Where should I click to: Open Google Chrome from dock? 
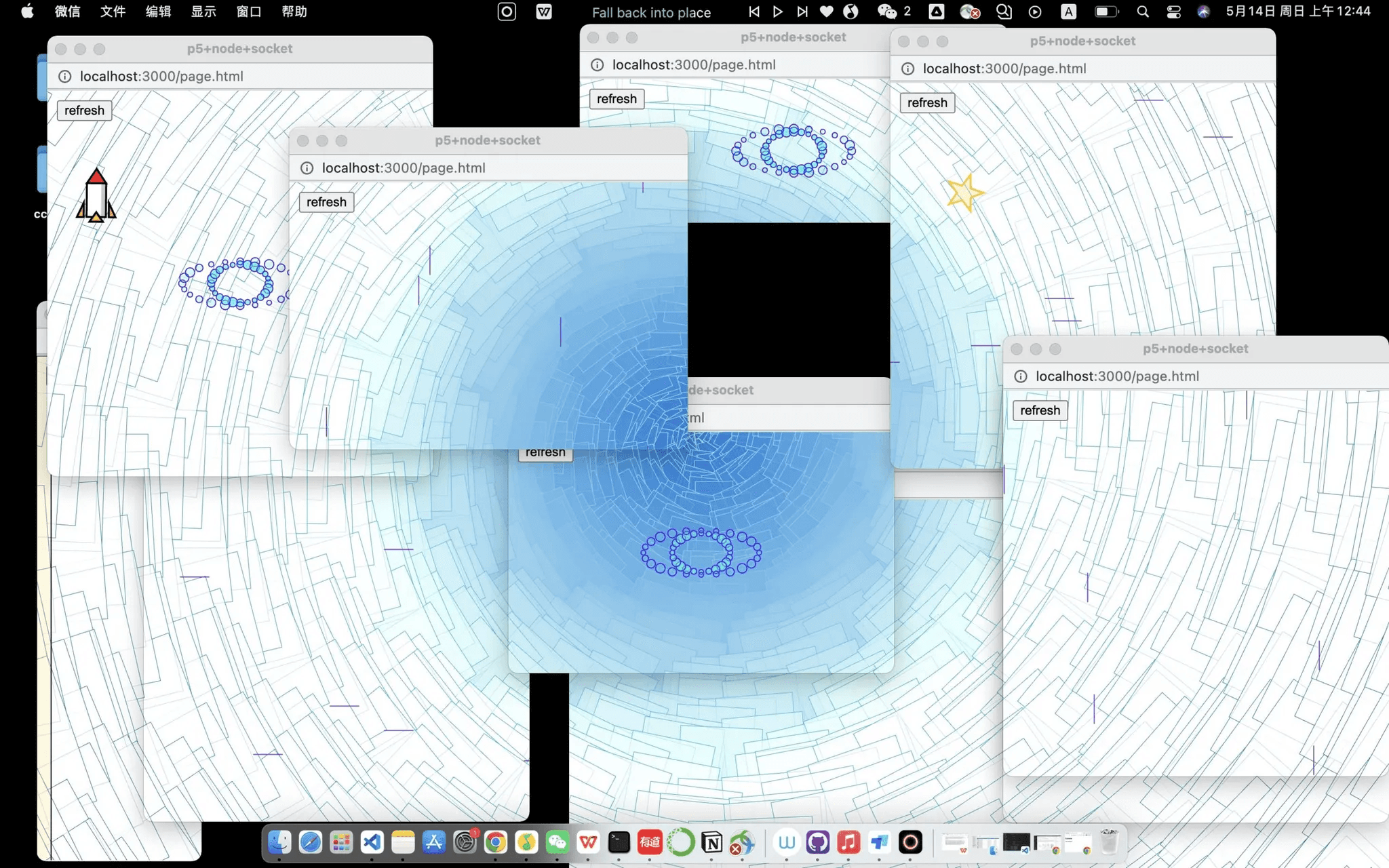click(x=496, y=842)
